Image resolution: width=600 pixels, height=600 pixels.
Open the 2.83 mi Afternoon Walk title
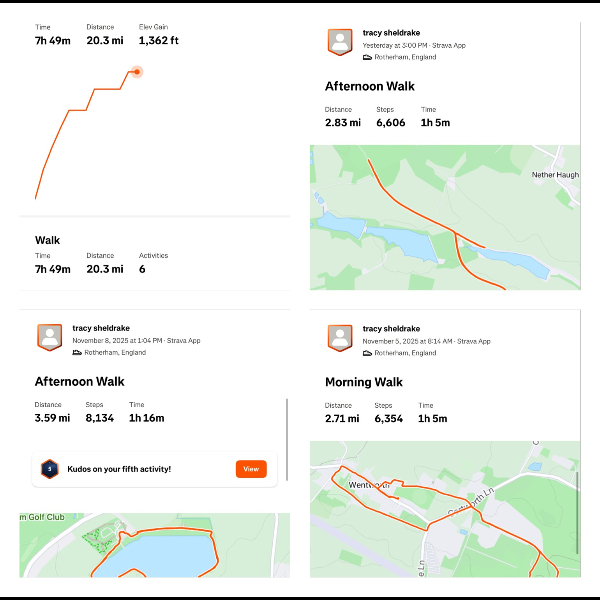pos(369,87)
